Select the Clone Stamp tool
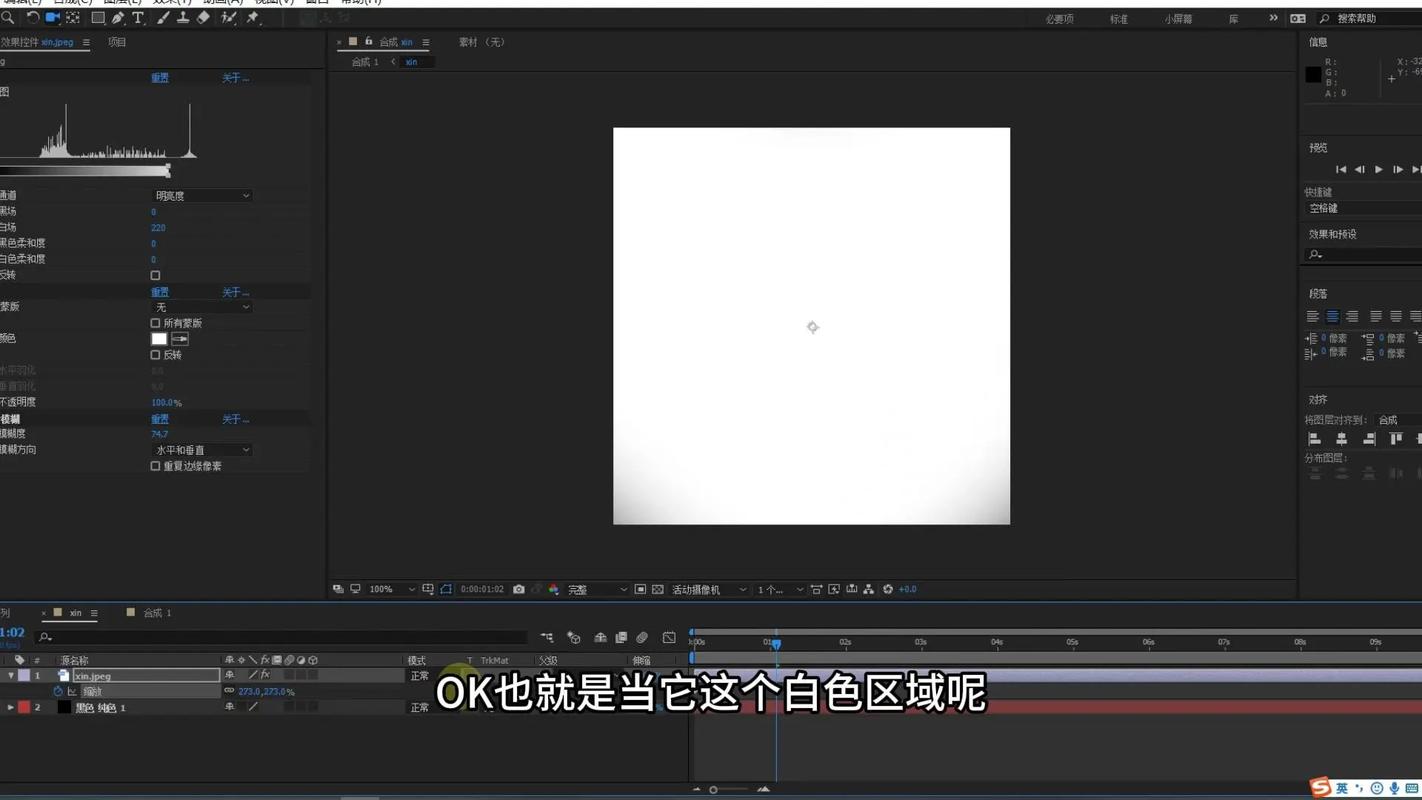Viewport: 1422px width, 800px height. click(x=184, y=17)
